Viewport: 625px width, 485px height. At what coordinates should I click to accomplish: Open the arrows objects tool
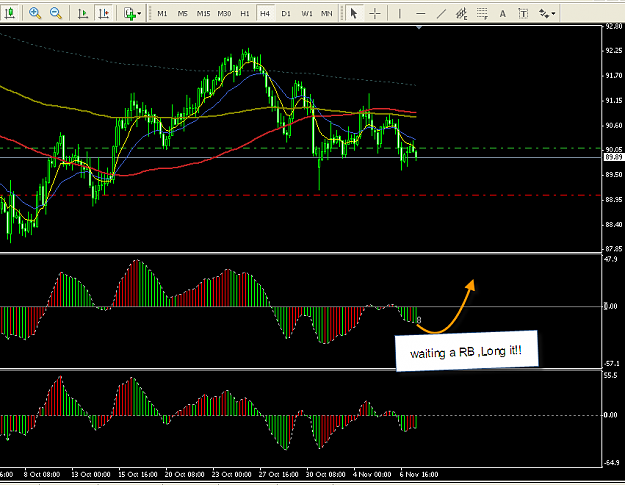(544, 14)
